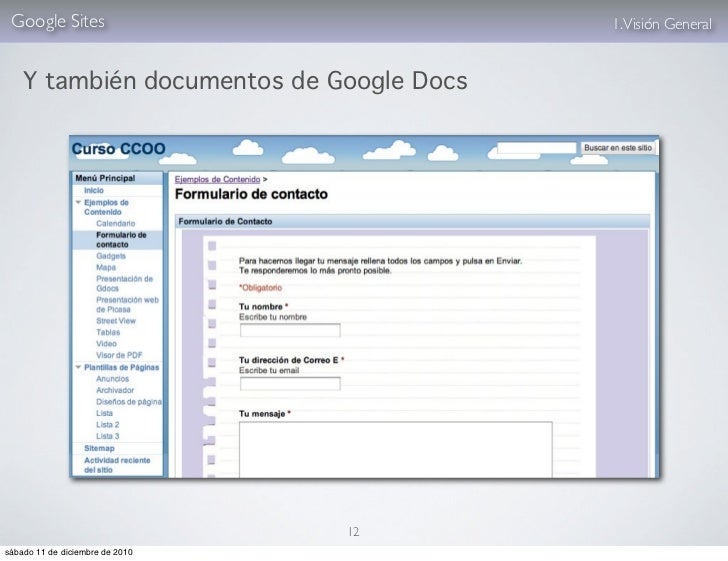
Task: Open the Visor de PDF page
Action: [119, 355]
